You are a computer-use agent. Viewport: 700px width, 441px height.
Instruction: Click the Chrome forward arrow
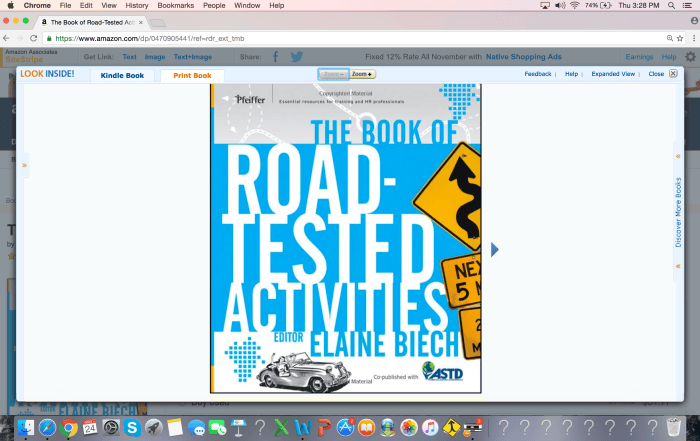pyautogui.click(x=20, y=38)
